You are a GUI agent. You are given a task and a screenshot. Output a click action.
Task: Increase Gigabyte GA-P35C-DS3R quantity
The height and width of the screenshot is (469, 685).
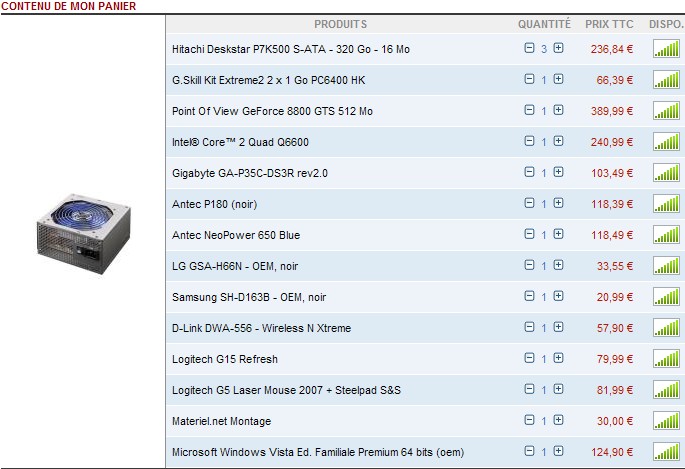tap(558, 172)
